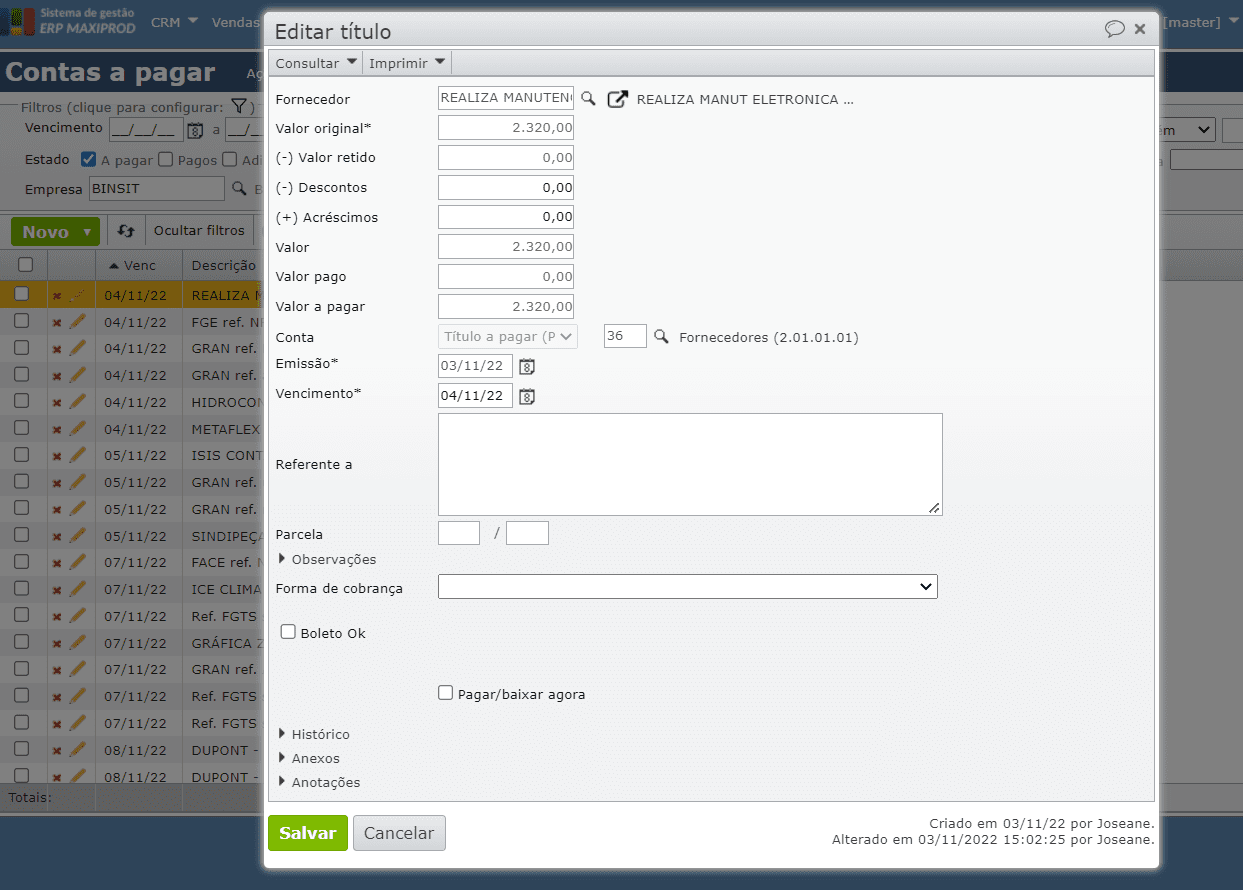Check Pagos state filter

pos(166,159)
